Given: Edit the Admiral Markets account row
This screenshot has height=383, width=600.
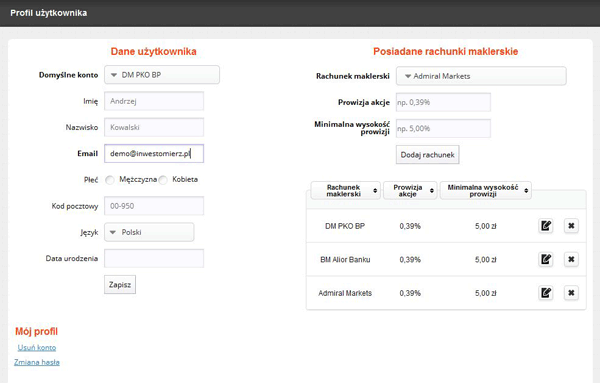Looking at the screenshot, I should [x=546, y=293].
